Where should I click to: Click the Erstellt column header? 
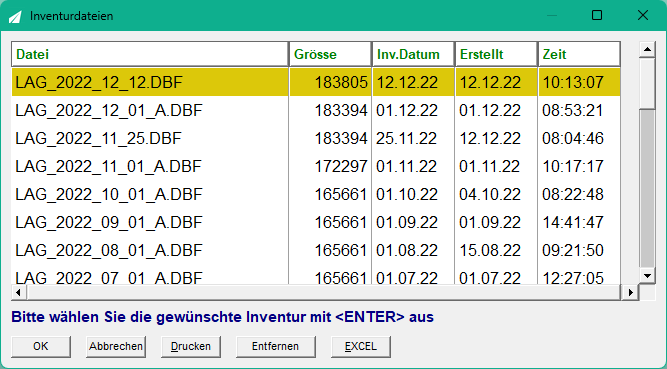pos(496,54)
